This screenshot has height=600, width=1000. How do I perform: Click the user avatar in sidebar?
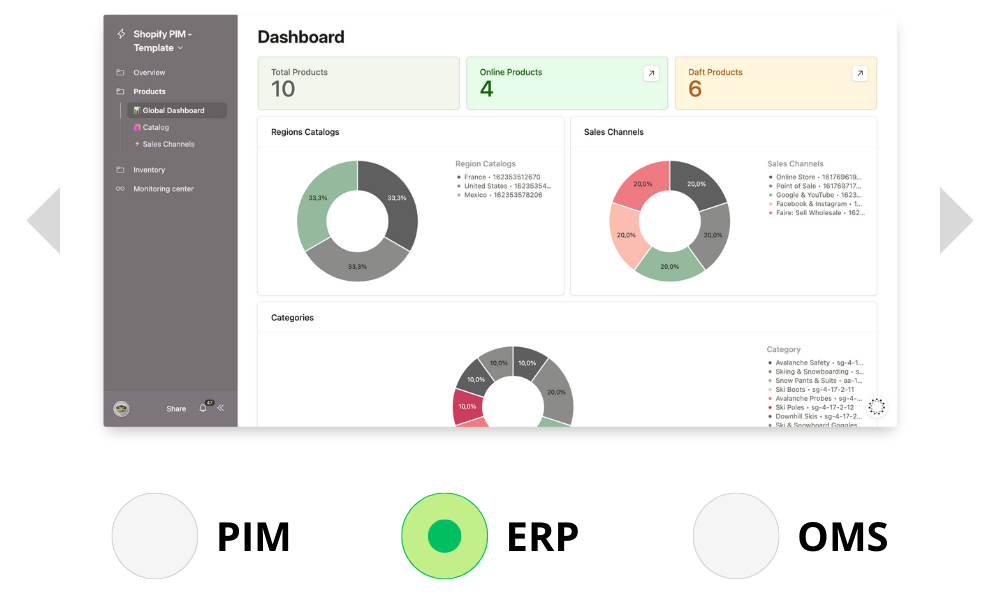pos(121,409)
